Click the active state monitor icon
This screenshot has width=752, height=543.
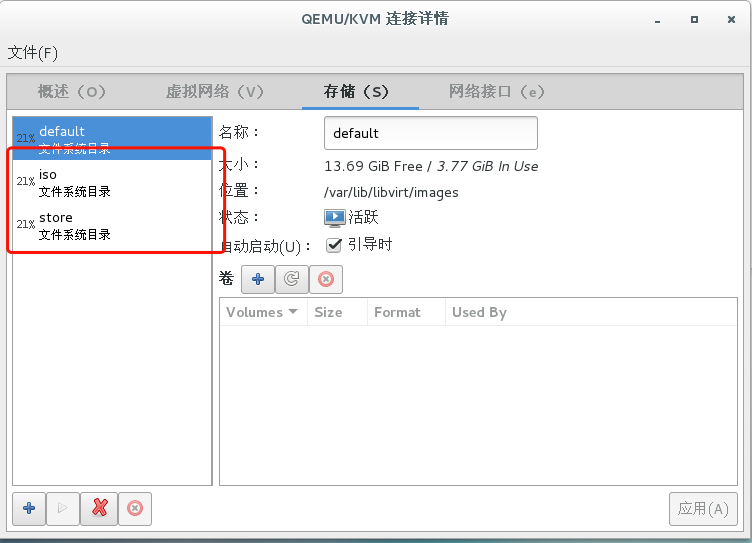(x=334, y=217)
